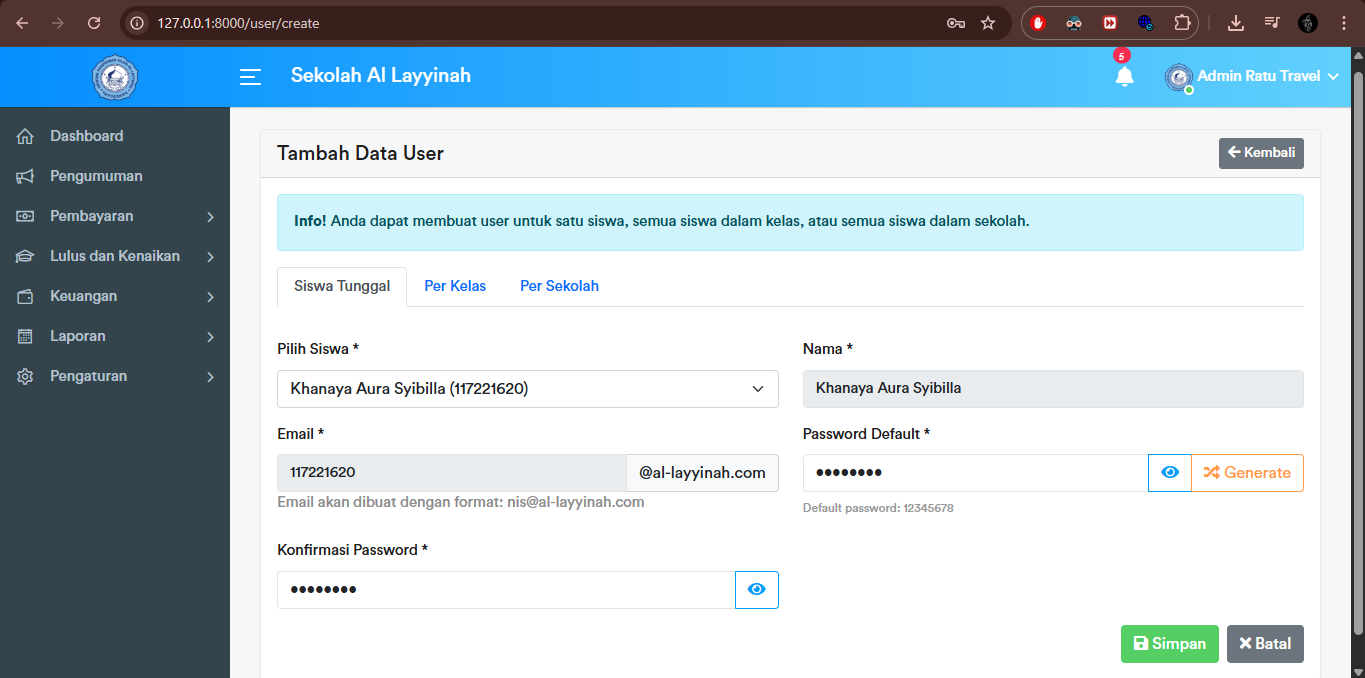Click the school logo in header
Screen dimensions: 1365x678
click(x=114, y=77)
